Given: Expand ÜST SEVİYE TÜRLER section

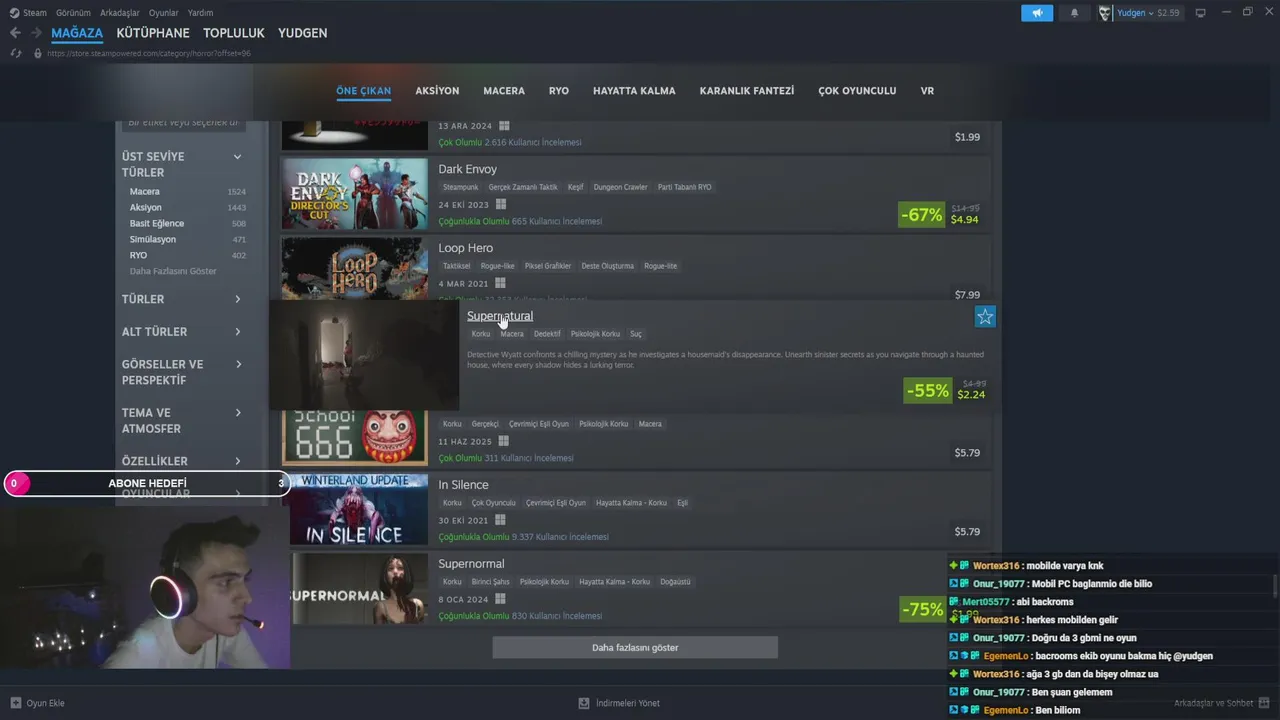Looking at the screenshot, I should (237, 157).
